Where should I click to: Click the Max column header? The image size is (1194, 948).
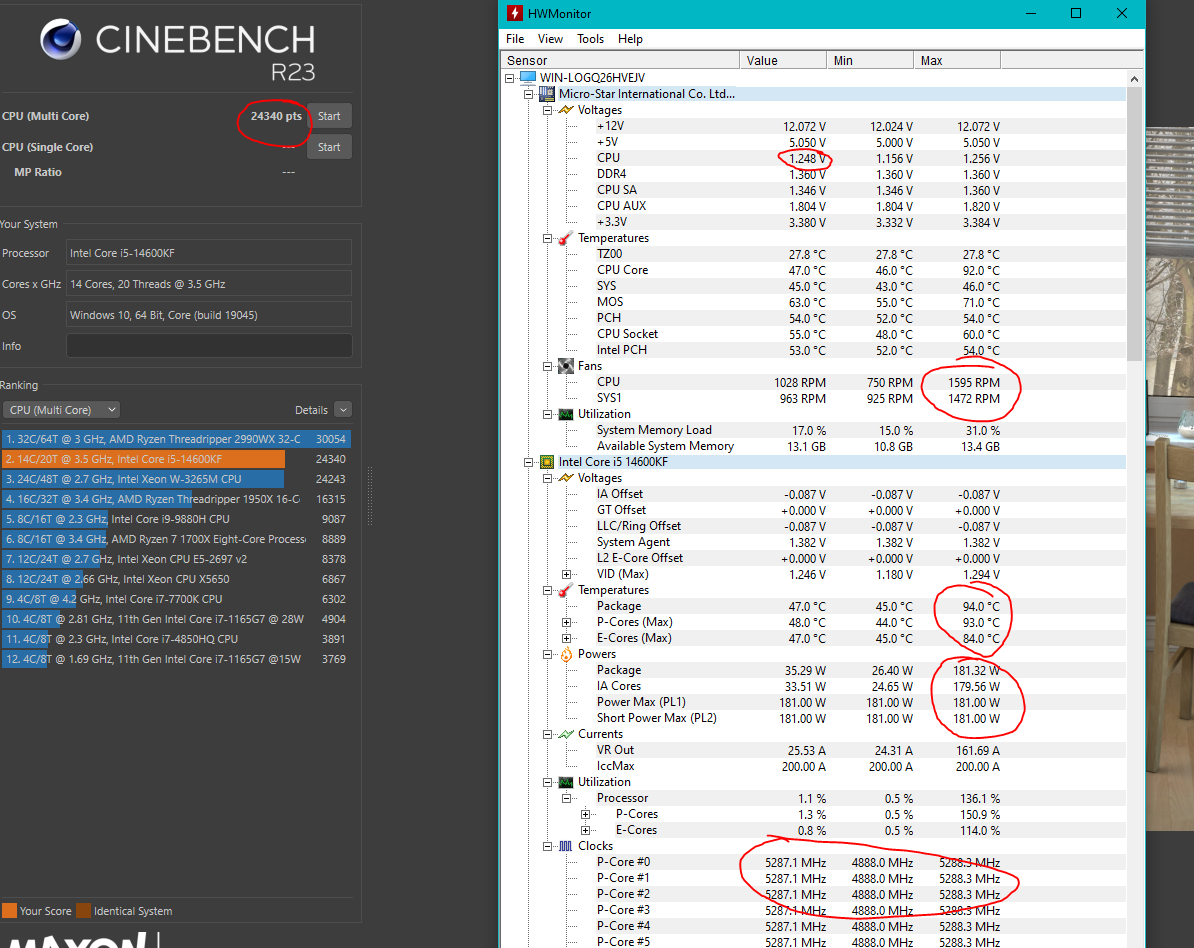tap(957, 60)
